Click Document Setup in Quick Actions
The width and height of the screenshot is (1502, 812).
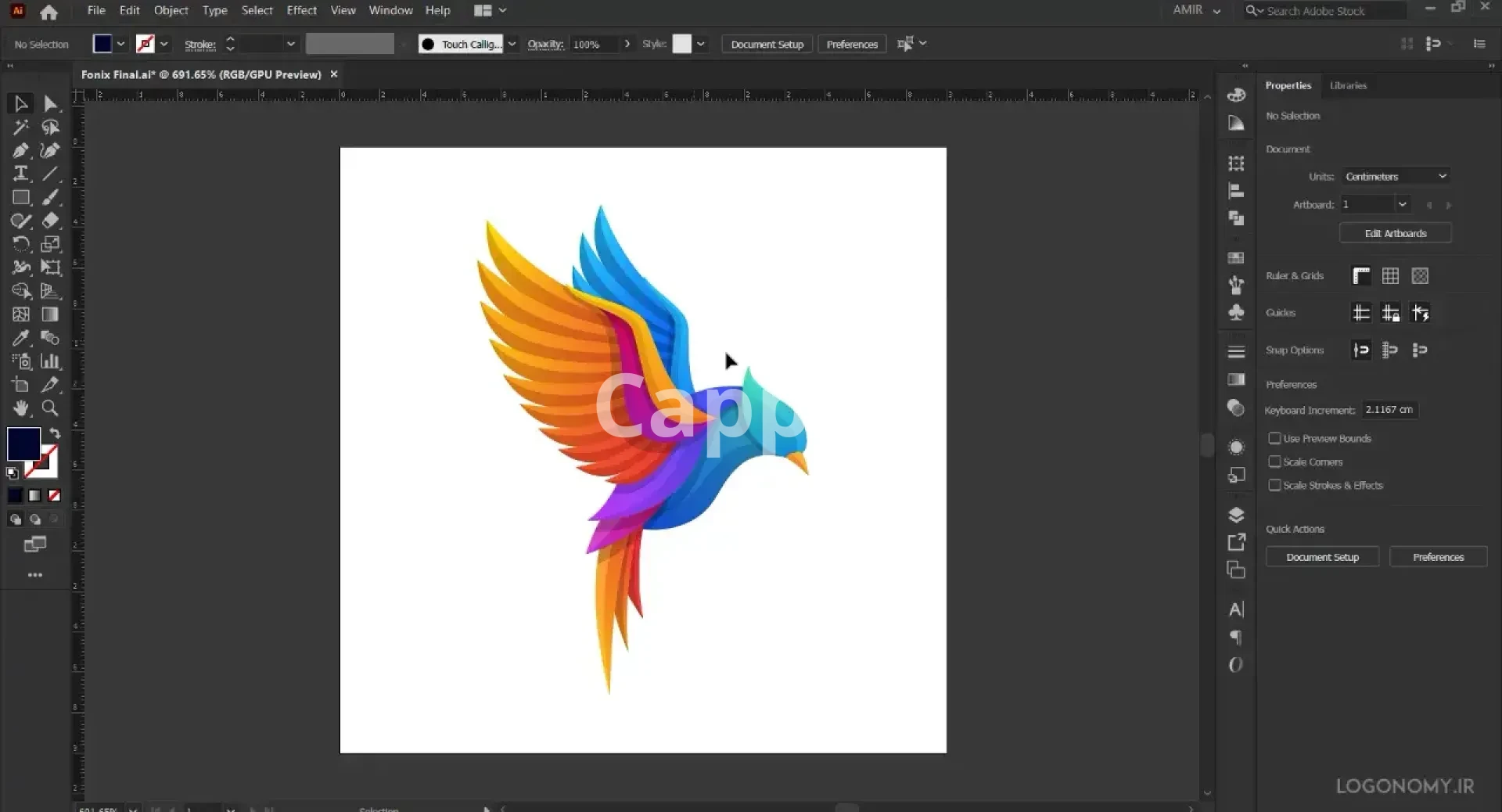[x=1322, y=557]
